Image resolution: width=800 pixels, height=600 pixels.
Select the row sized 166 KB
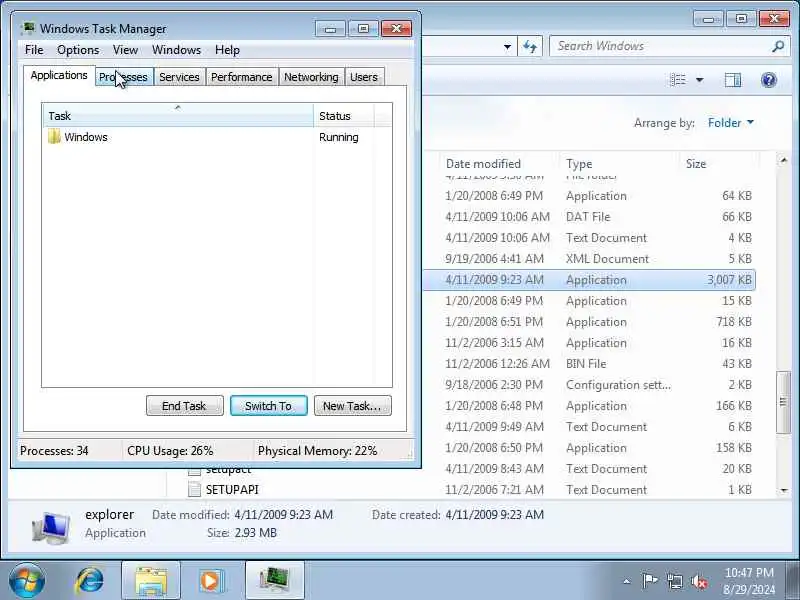tap(589, 406)
